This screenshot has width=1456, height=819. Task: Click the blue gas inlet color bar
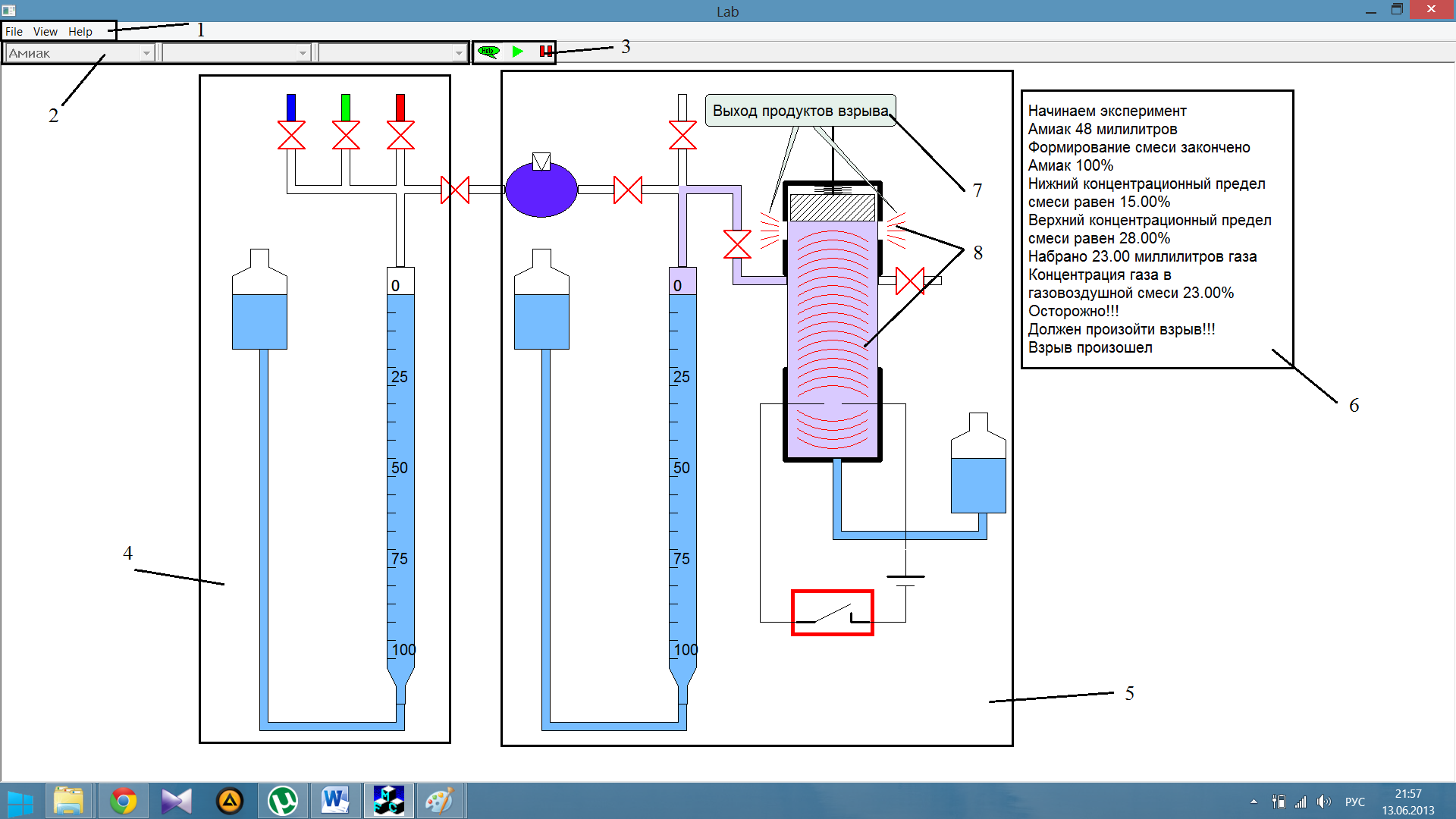tap(291, 107)
